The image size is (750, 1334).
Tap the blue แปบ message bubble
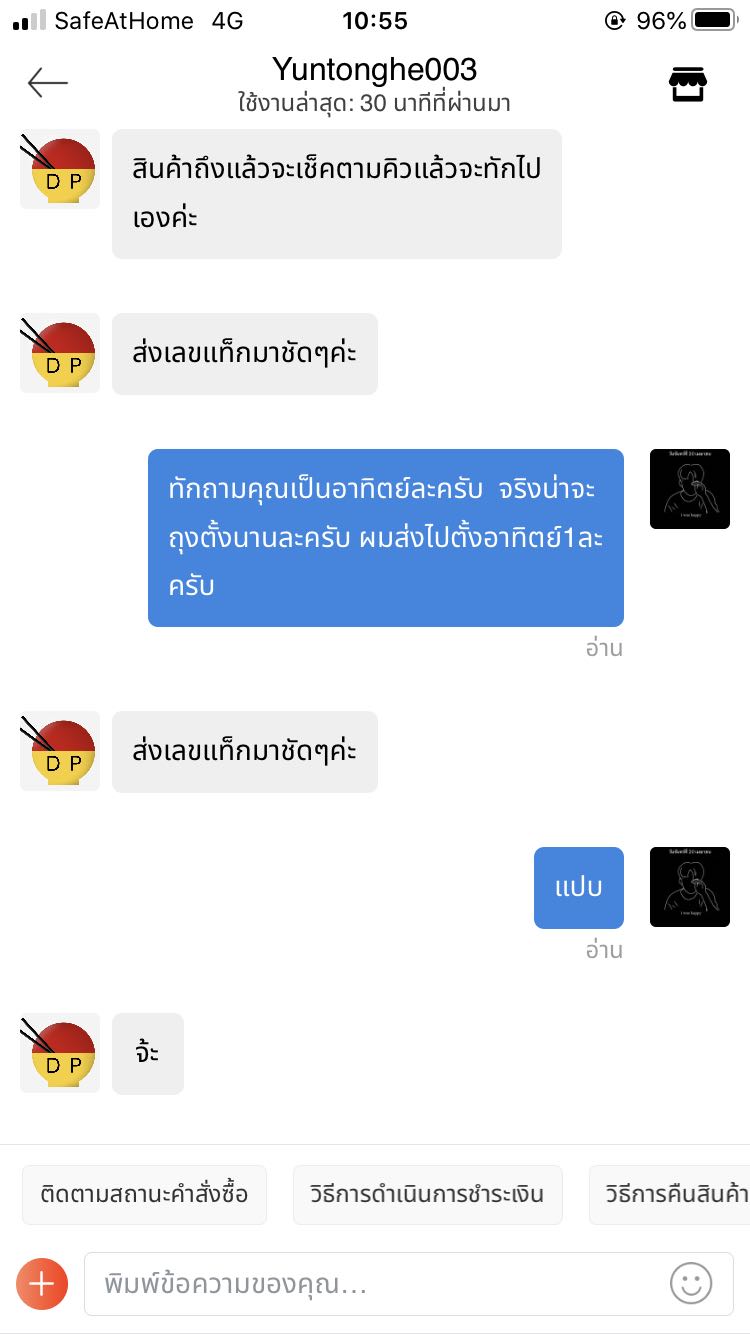tap(578, 888)
